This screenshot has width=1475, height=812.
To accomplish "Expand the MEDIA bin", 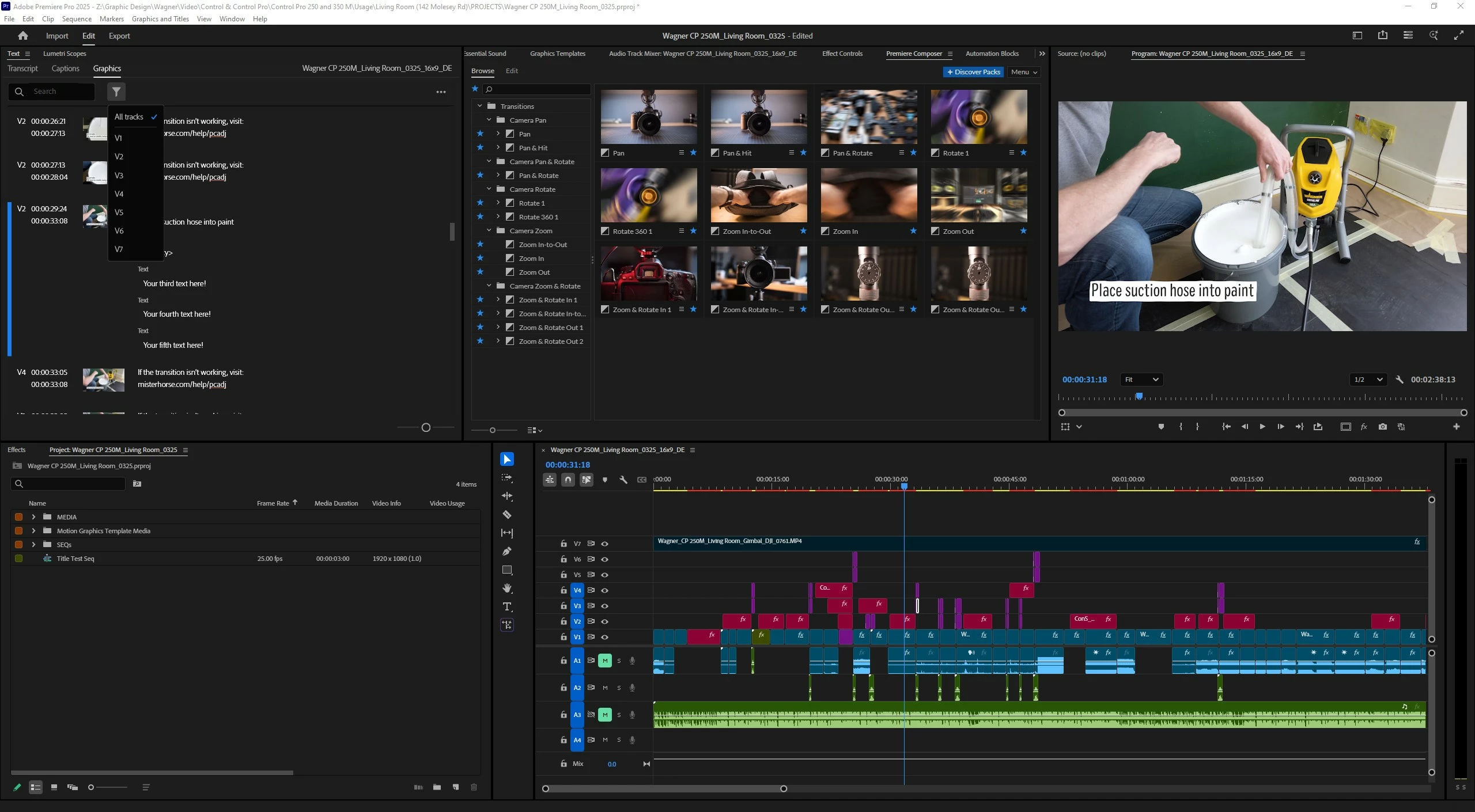I will click(x=33, y=517).
